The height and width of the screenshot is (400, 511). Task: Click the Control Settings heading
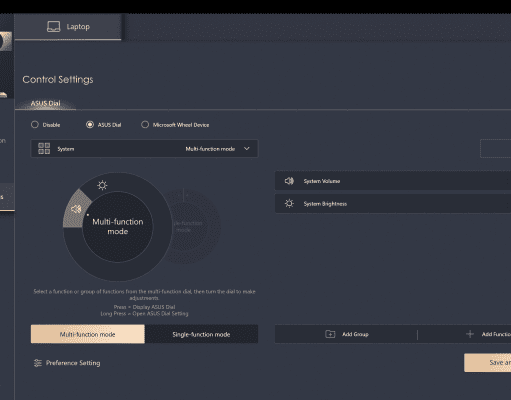coord(58,80)
